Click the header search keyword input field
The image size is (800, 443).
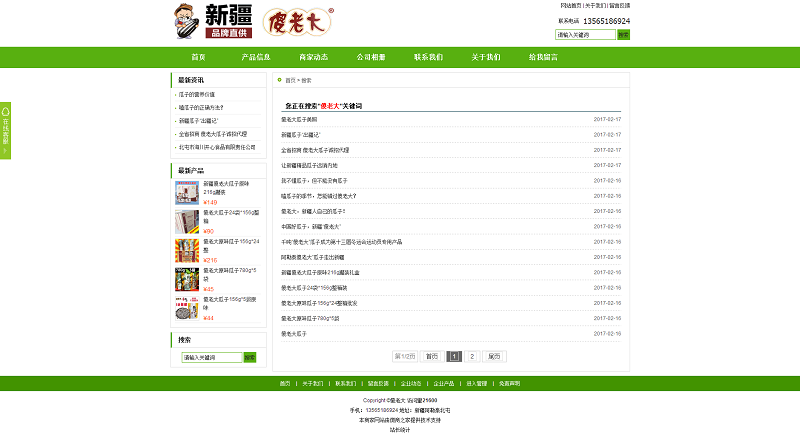pos(585,34)
